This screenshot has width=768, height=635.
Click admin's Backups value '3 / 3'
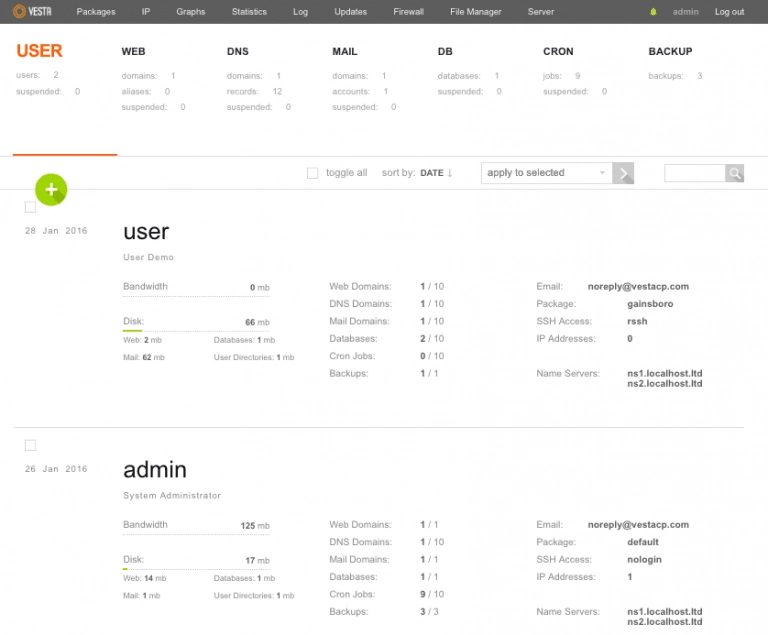[429, 611]
